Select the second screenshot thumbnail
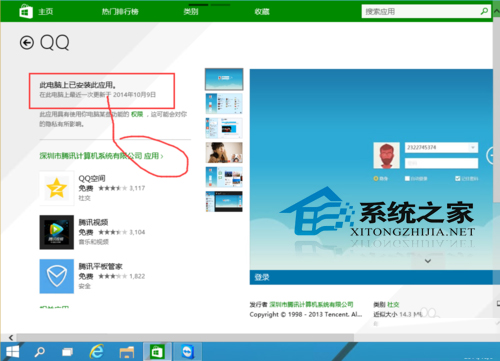The image size is (500, 361). coord(224,104)
